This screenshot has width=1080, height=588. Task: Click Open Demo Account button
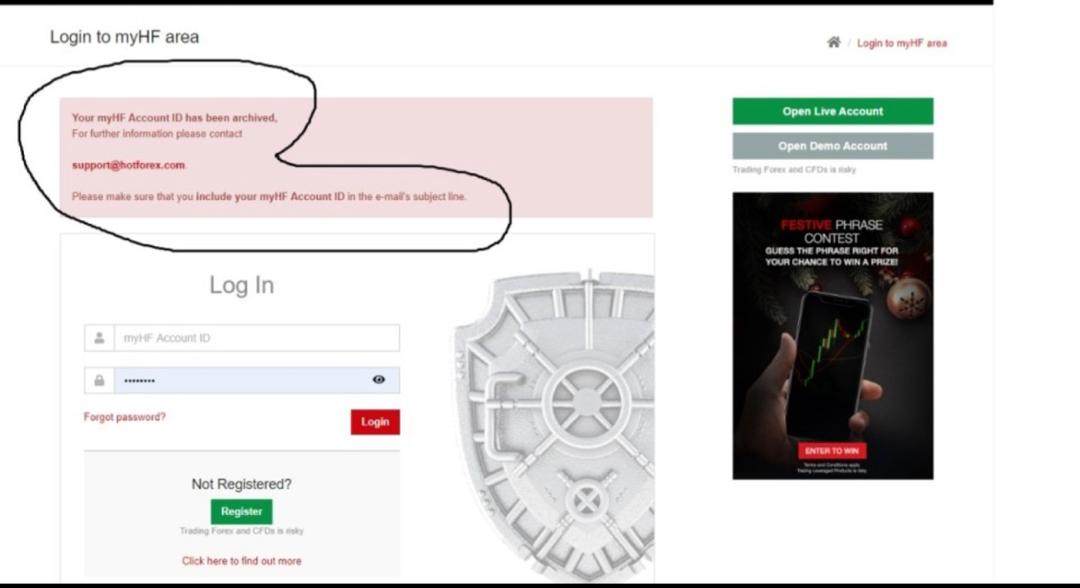(x=833, y=146)
